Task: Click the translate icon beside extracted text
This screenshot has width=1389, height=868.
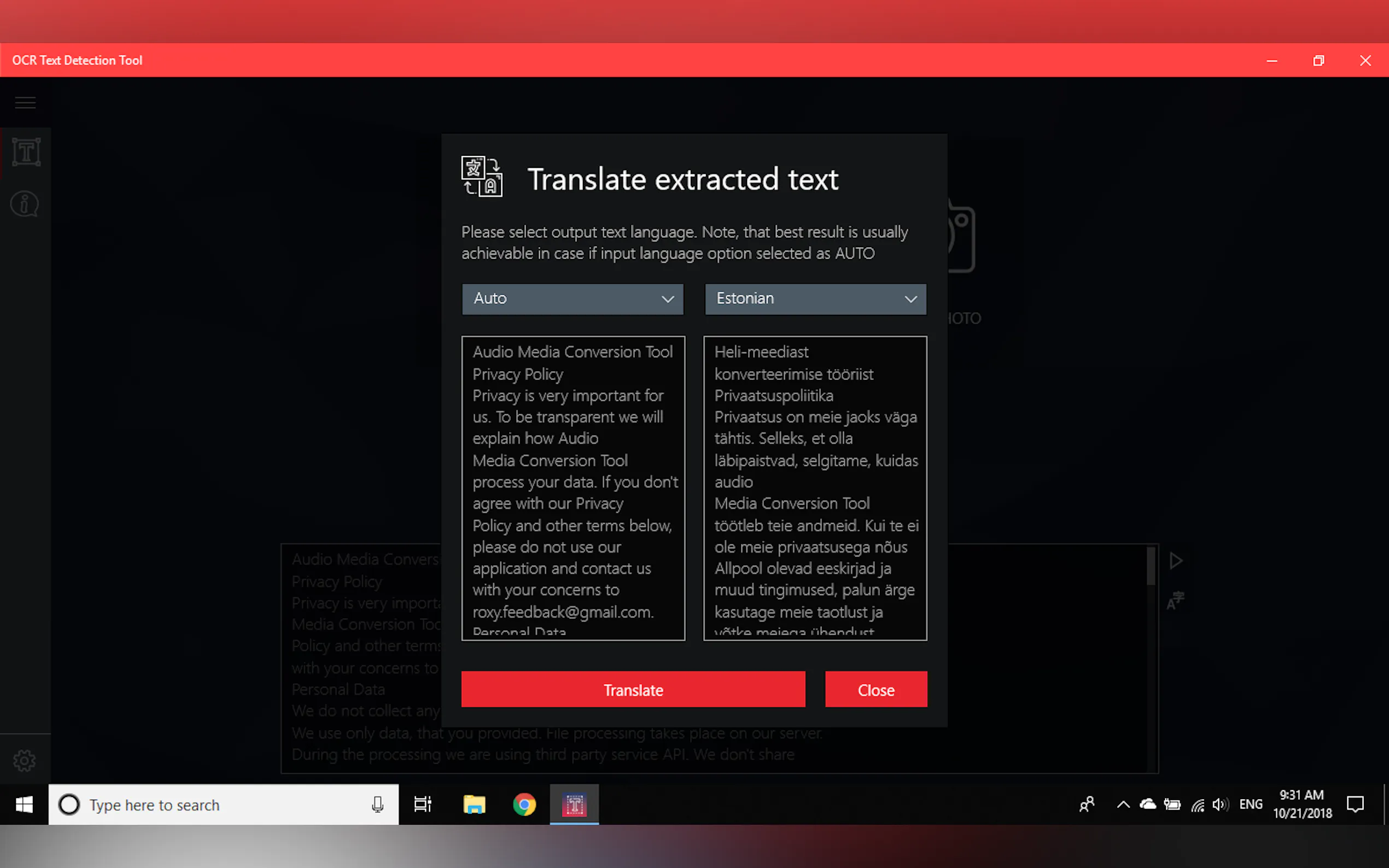Action: point(1175,601)
